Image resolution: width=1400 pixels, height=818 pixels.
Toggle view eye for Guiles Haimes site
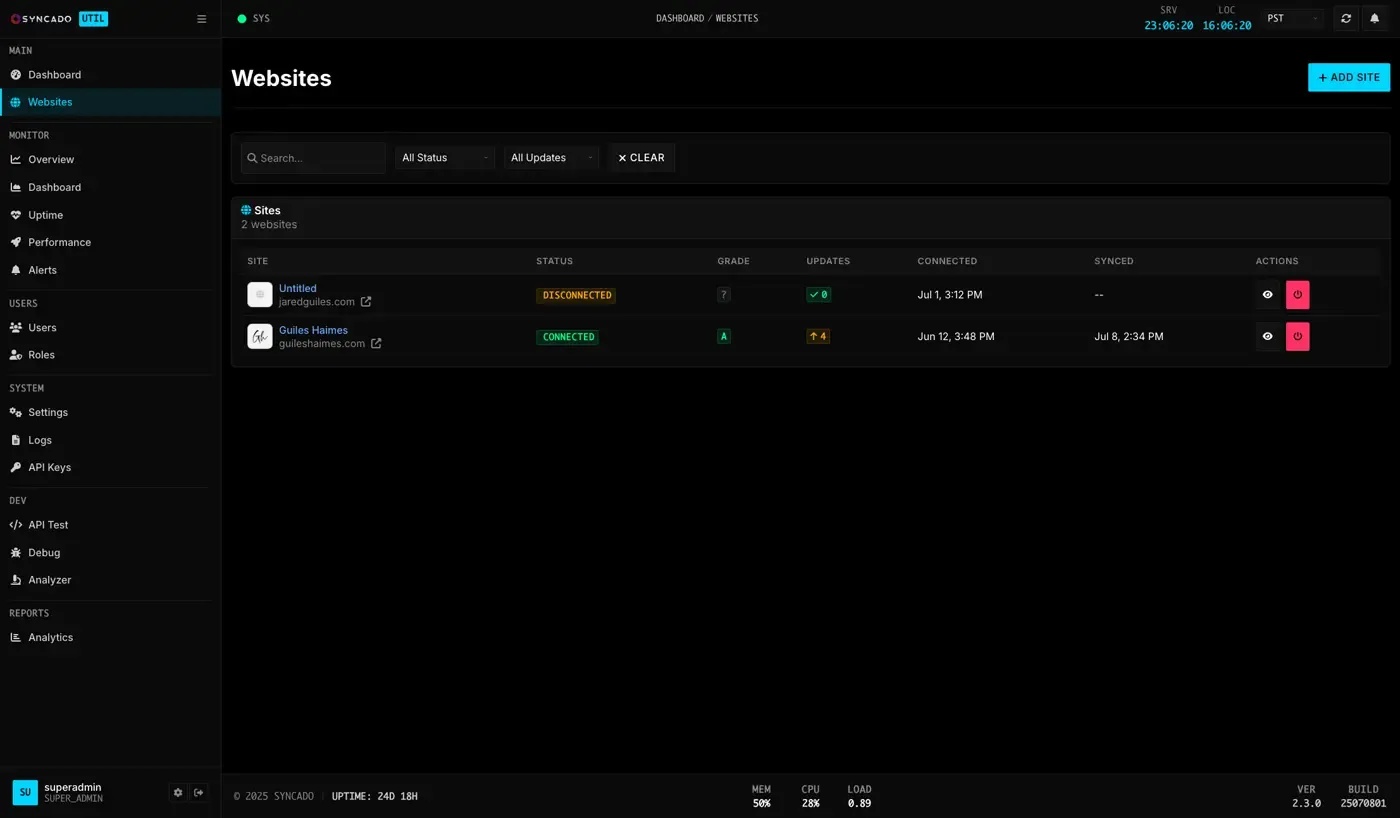[x=1268, y=337]
